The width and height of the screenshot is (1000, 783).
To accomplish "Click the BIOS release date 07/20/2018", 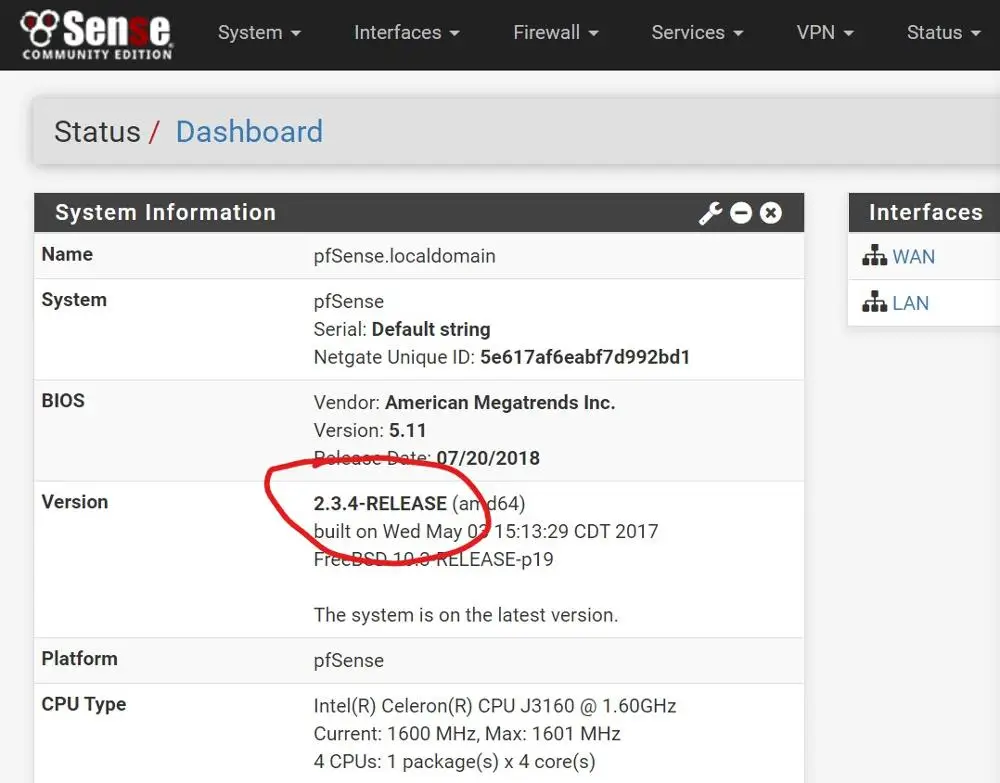I will (x=488, y=458).
